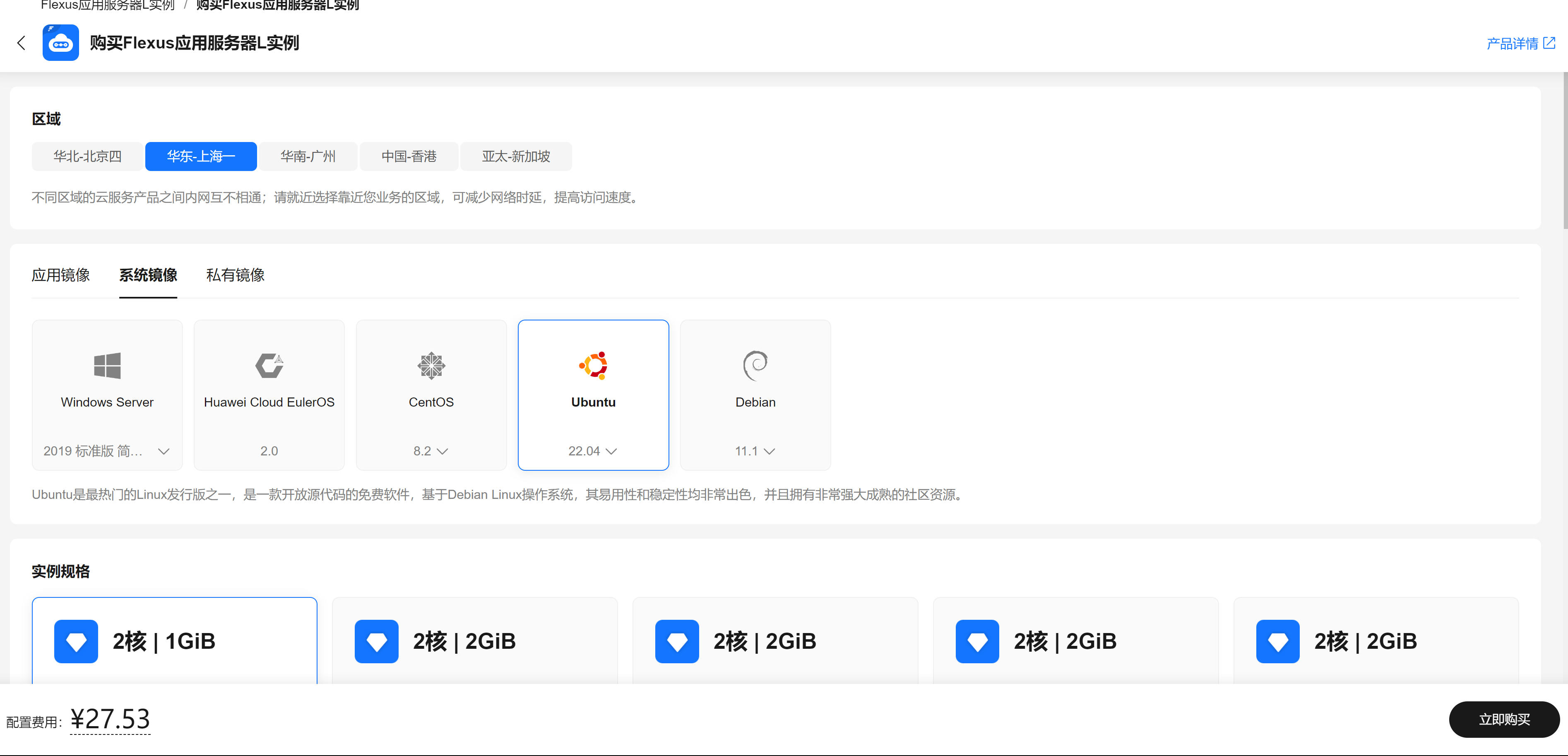Open the Ubuntu 22.04 version dropdown
Image resolution: width=1568 pixels, height=756 pixels.
click(593, 451)
